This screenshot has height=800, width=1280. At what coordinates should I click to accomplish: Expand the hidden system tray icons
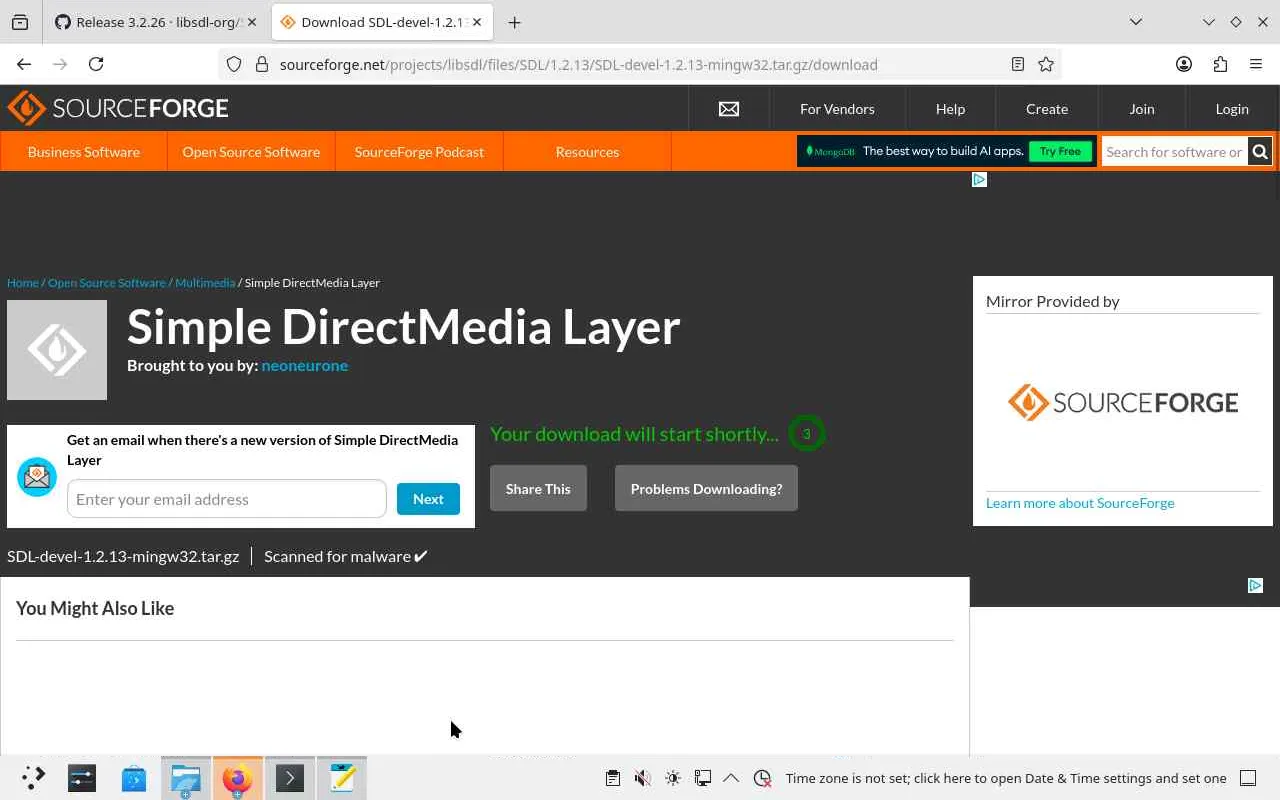click(731, 778)
